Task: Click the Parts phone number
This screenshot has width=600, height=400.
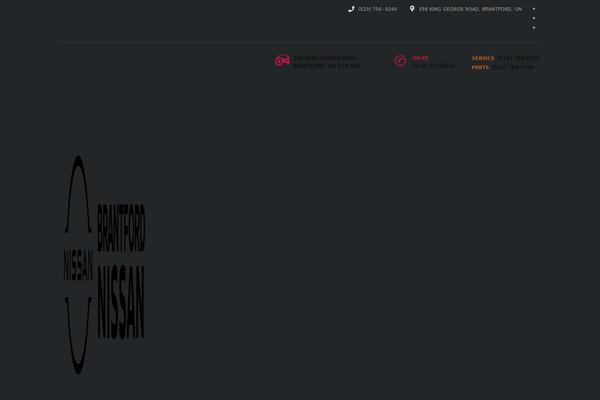Action: pos(512,67)
